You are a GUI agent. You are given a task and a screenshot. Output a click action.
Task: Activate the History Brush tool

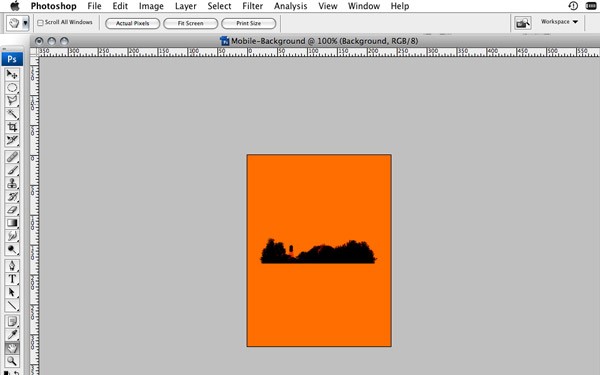pyautogui.click(x=12, y=197)
